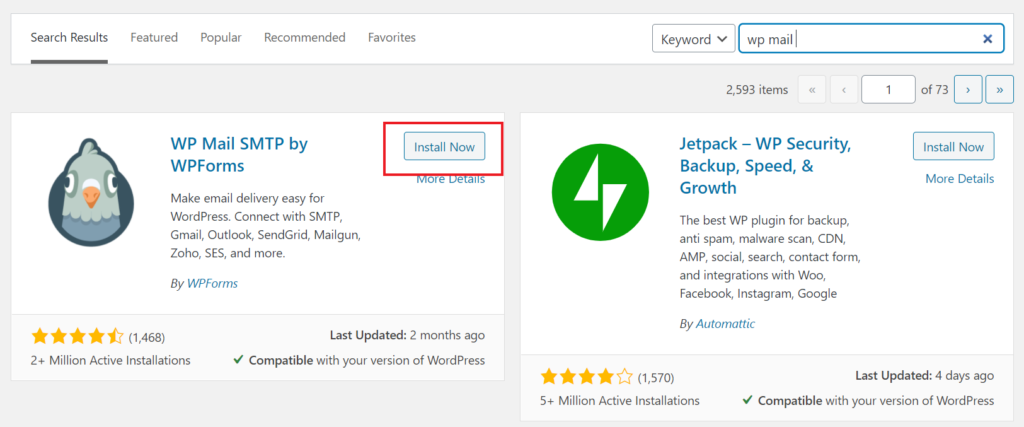Click Jetpack compatibility checkmark text

tap(869, 400)
